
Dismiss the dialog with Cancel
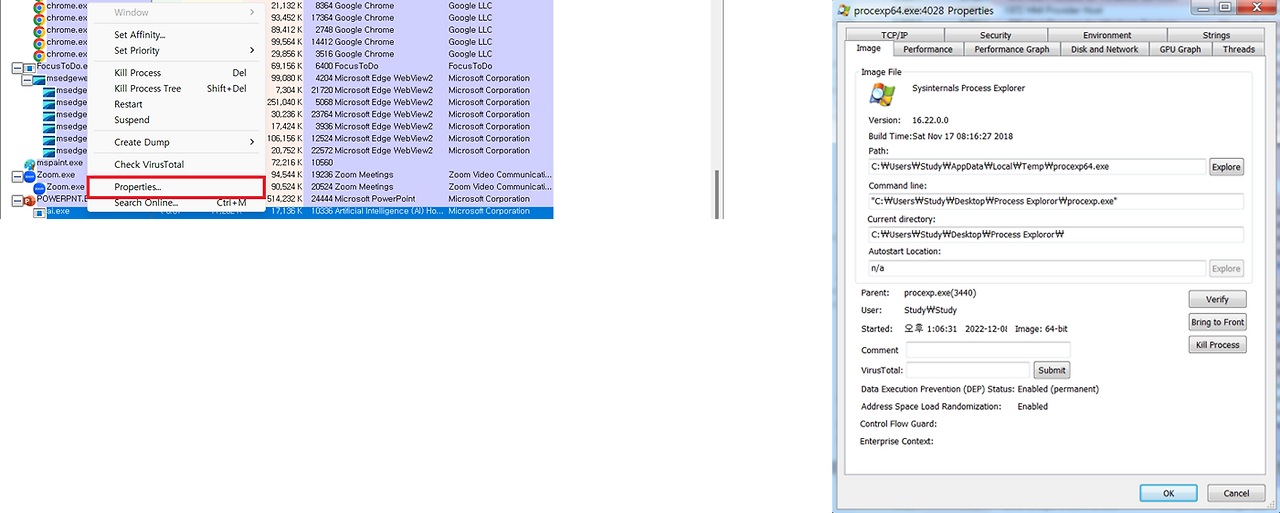pos(1236,493)
